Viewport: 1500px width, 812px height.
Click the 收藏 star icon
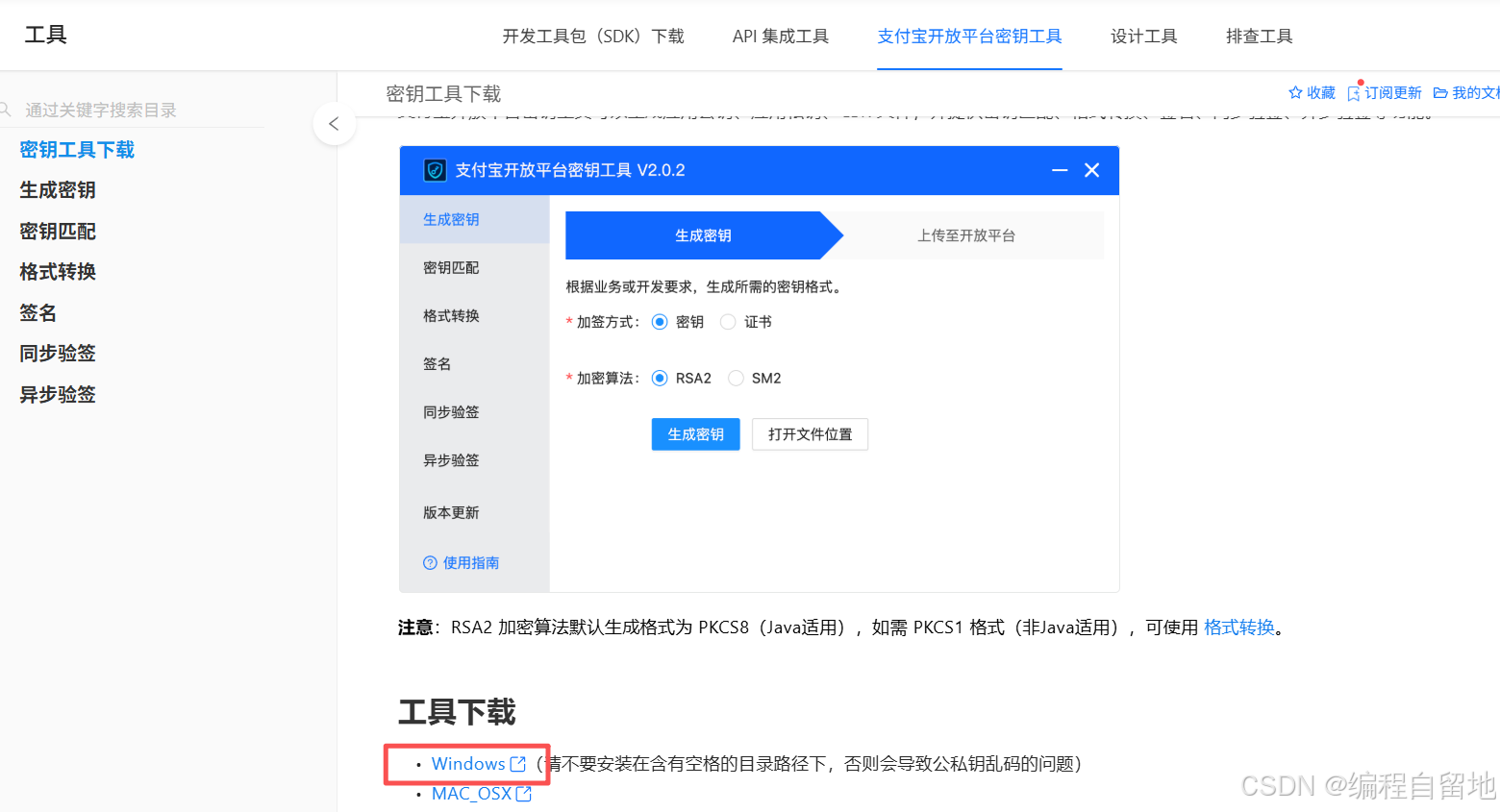1294,92
